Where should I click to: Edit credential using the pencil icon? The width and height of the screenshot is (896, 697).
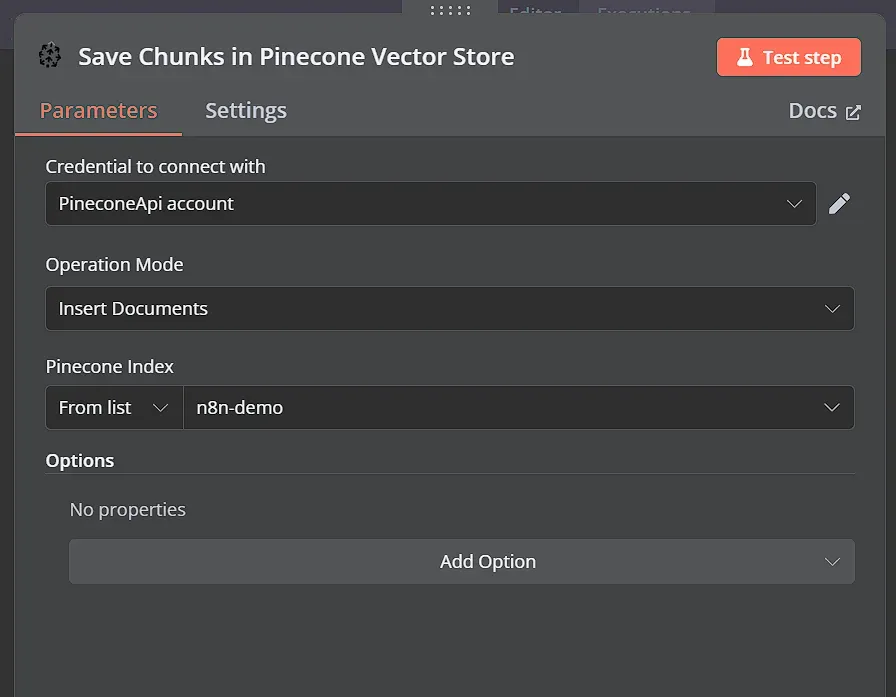840,203
